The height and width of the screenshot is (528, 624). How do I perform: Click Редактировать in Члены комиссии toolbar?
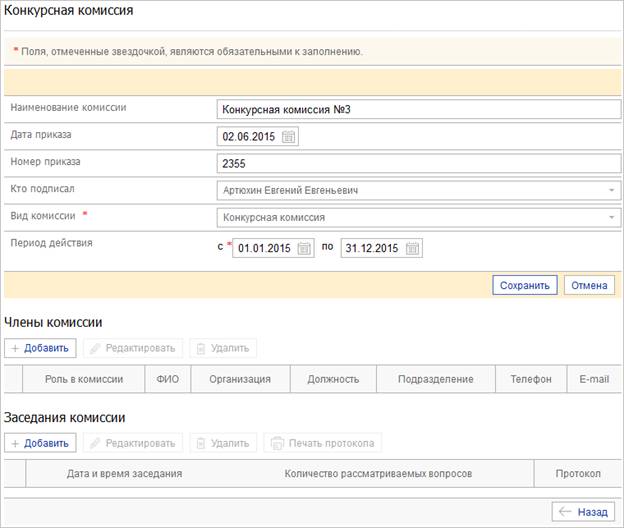coord(133,348)
